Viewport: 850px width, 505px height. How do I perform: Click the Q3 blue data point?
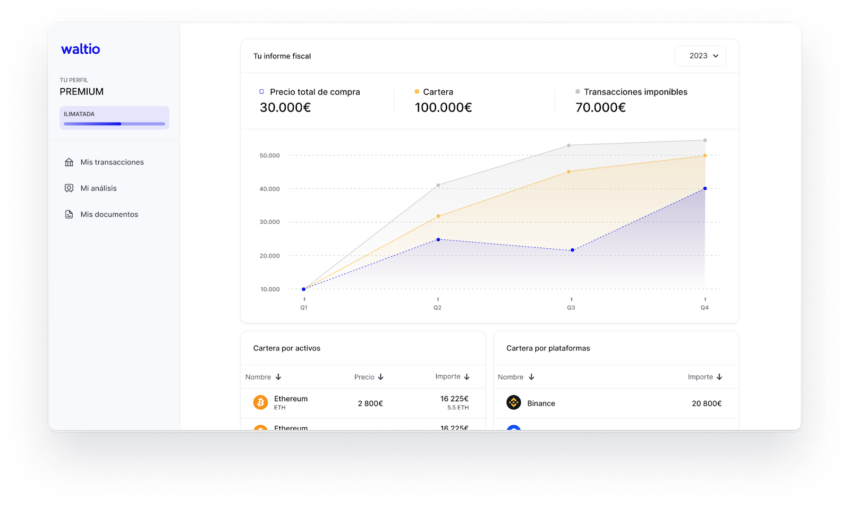pos(572,250)
